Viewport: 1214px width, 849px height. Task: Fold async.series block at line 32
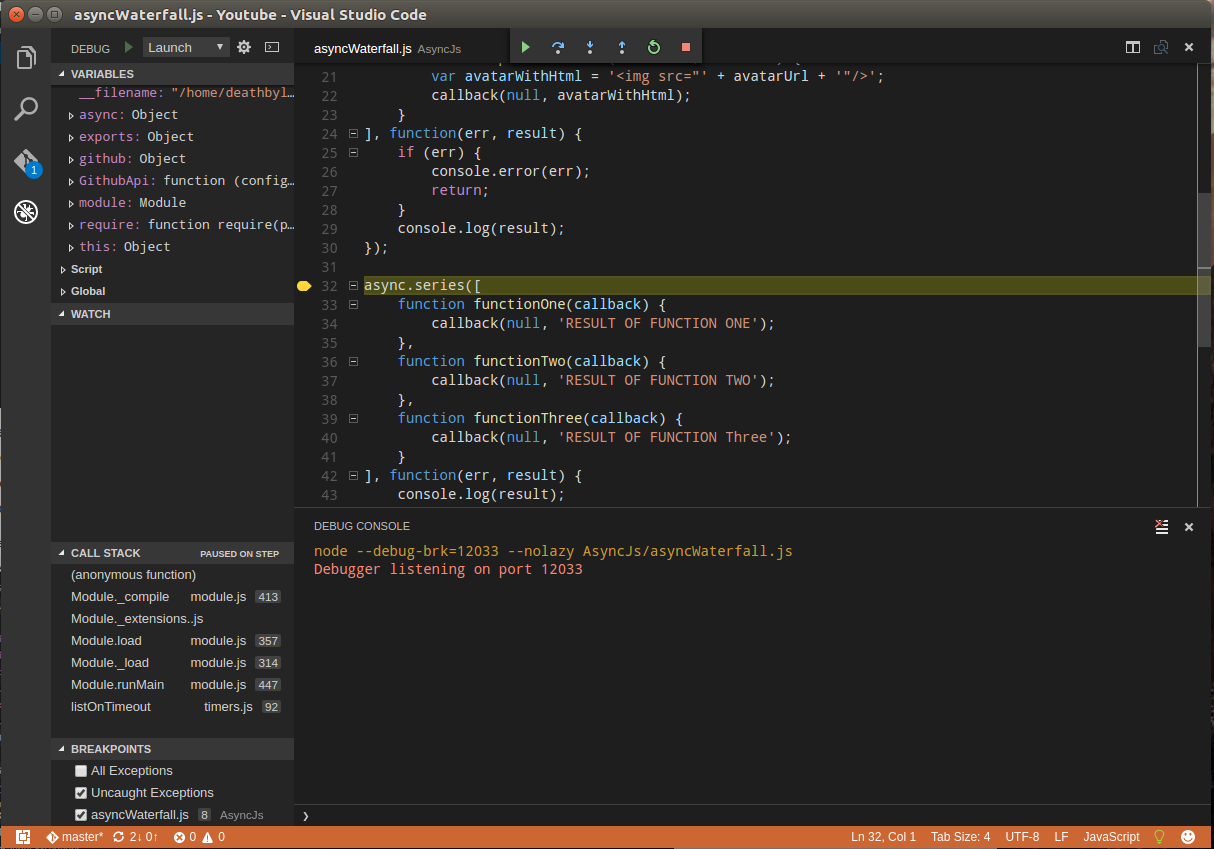(x=353, y=286)
